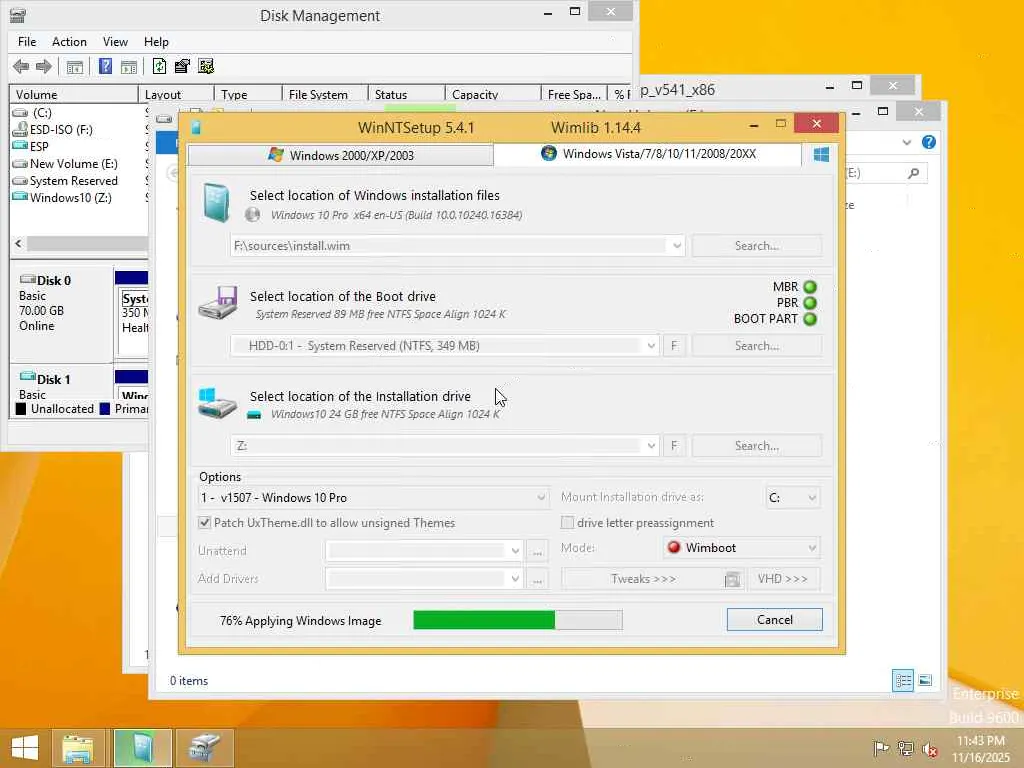
Task: Expand installation drive Z: dropdown
Action: pyautogui.click(x=651, y=445)
